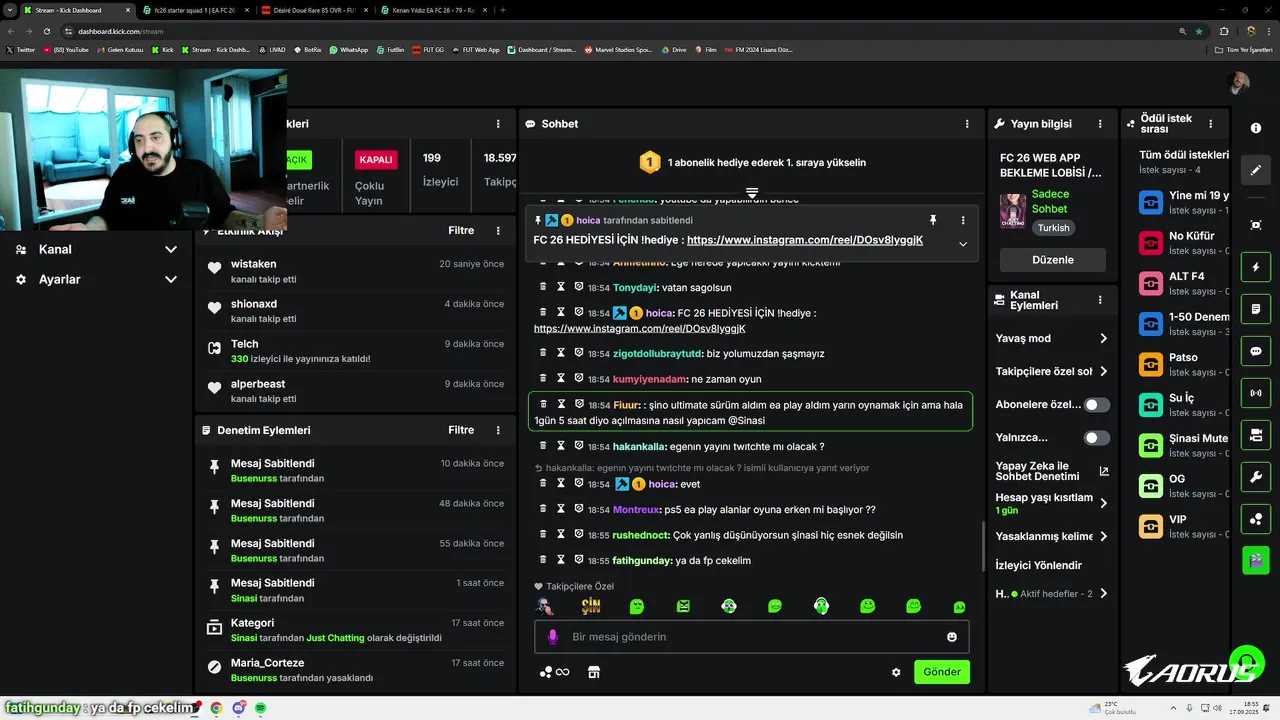This screenshot has width=1280, height=720.
Task: Open the Kanal Eylemleri panel options menu
Action: pyautogui.click(x=1100, y=300)
